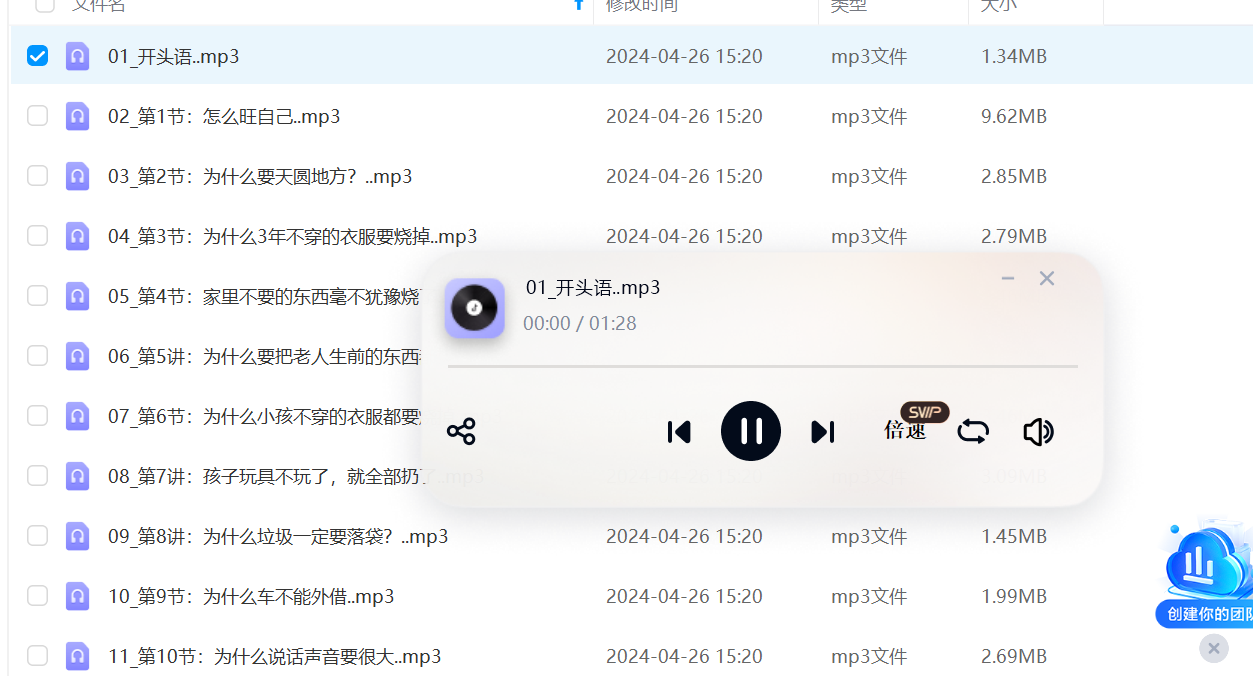The image size is (1253, 676).
Task: Skip to the next track
Action: tap(823, 432)
